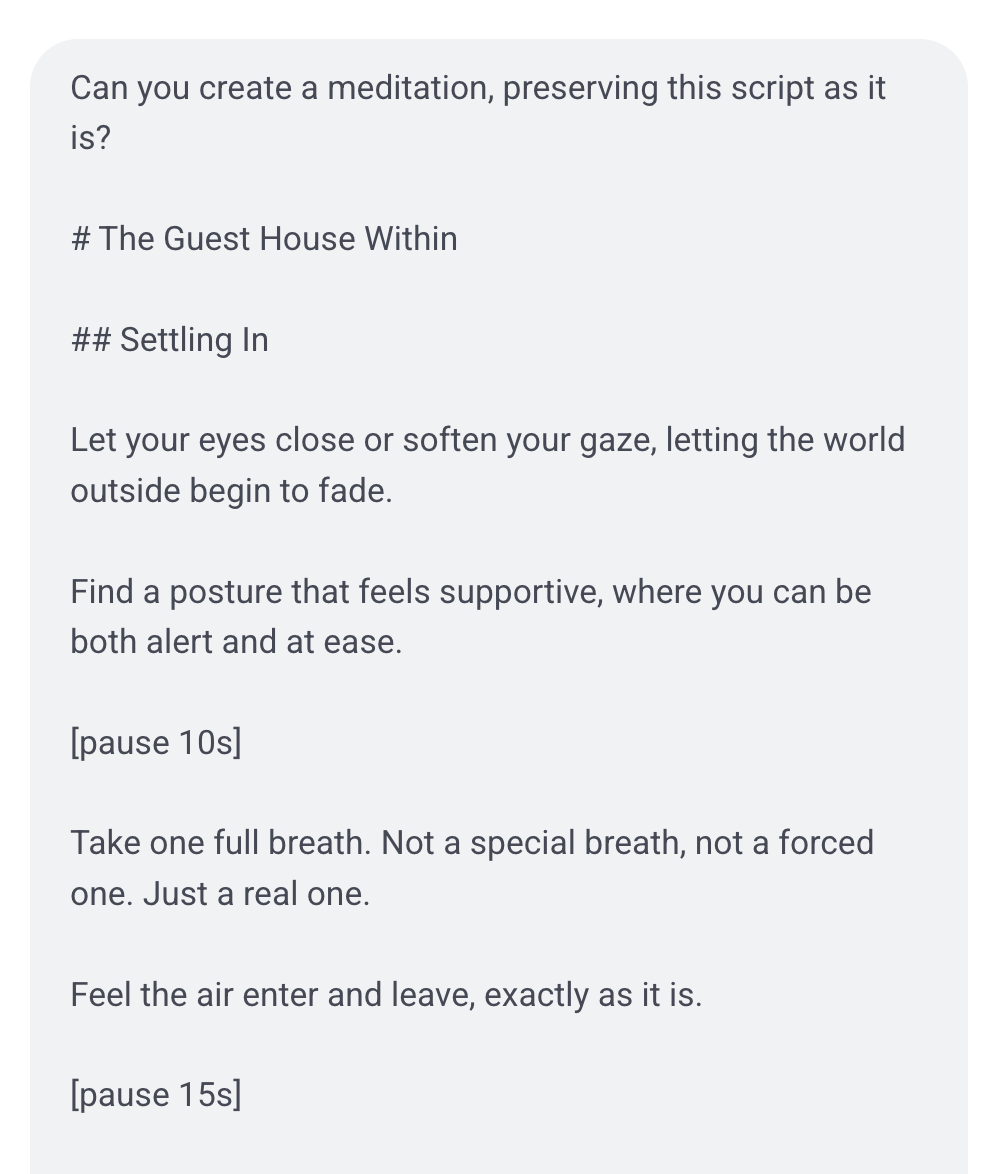Click the word "meditation" in the first line
Viewport: 998px width, 1174px height.
[410, 88]
